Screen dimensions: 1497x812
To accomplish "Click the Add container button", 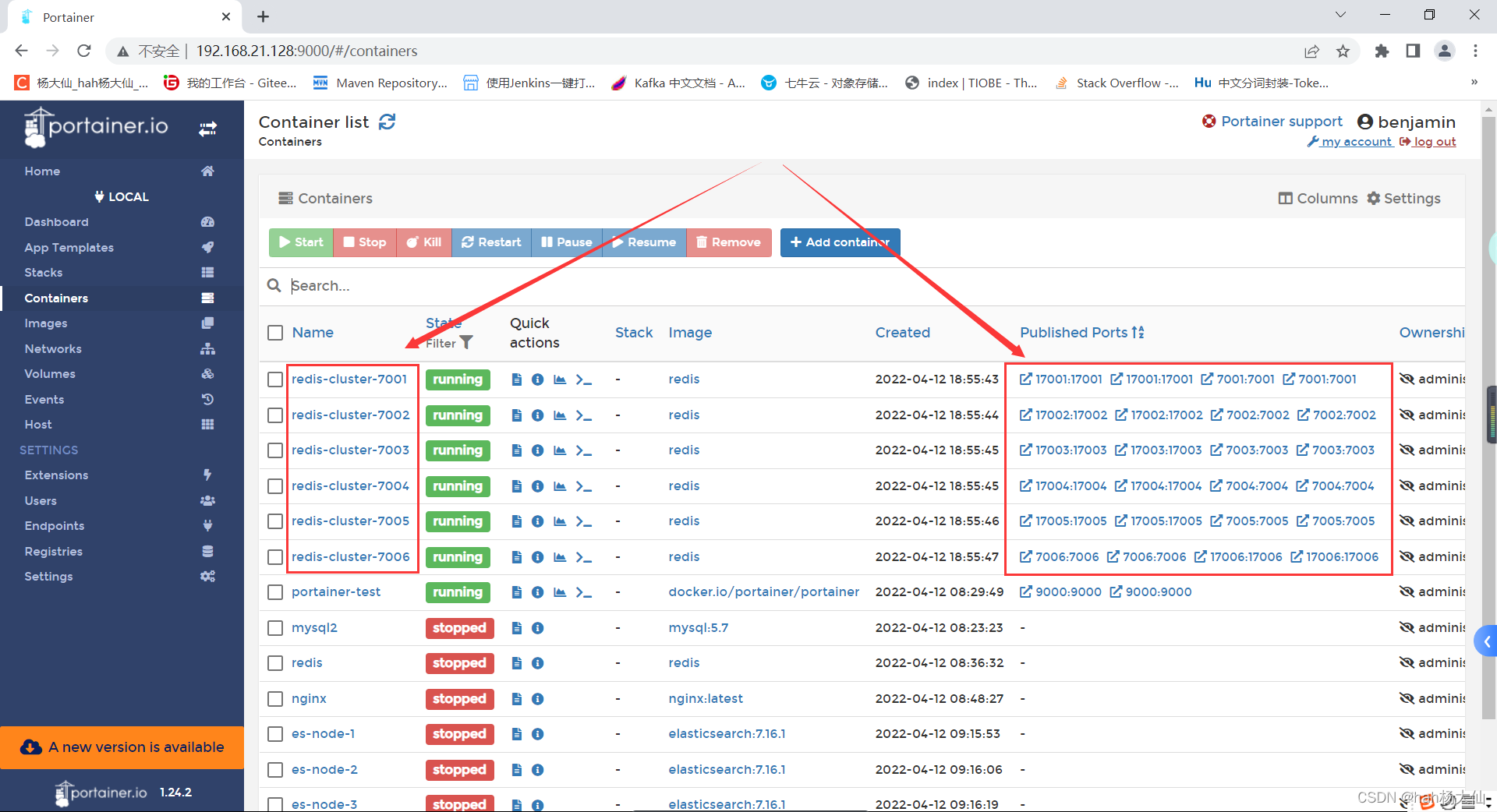I will tap(840, 242).
